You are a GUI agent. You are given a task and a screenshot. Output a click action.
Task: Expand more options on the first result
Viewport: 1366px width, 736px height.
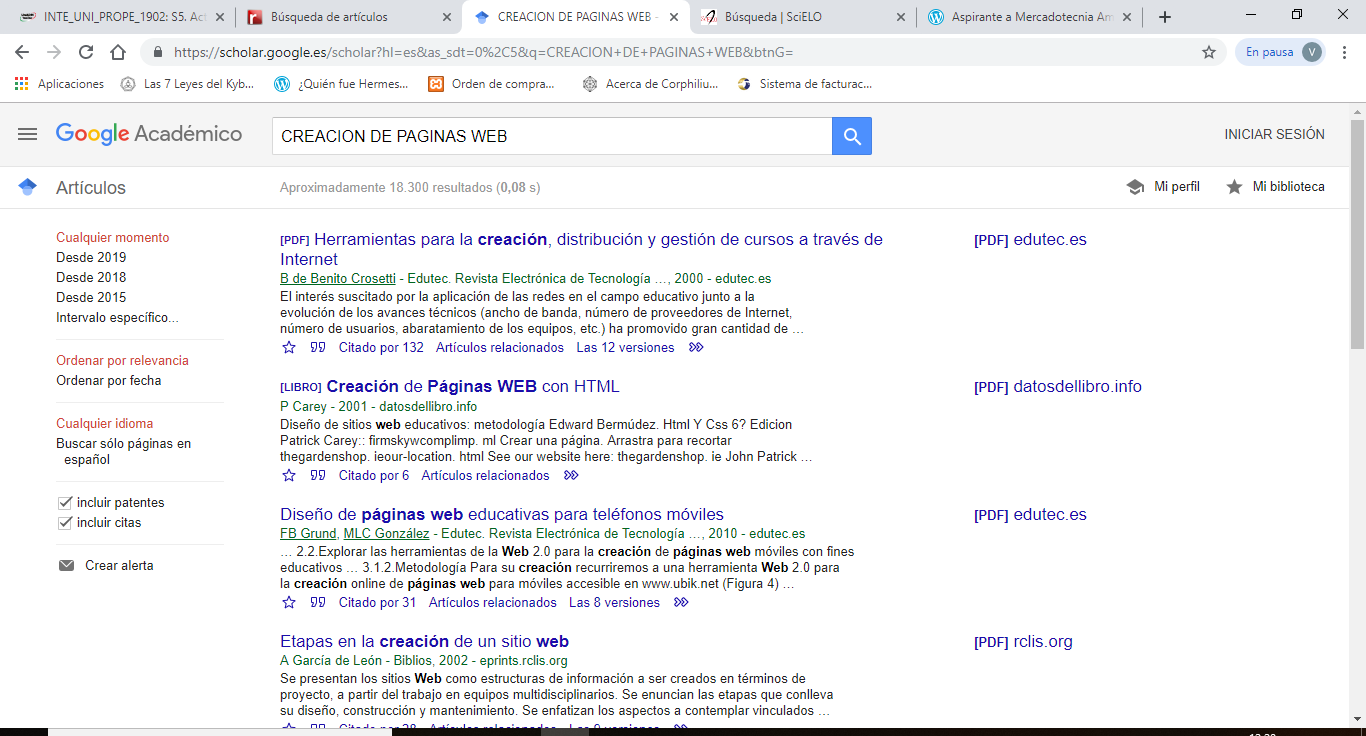[696, 348]
